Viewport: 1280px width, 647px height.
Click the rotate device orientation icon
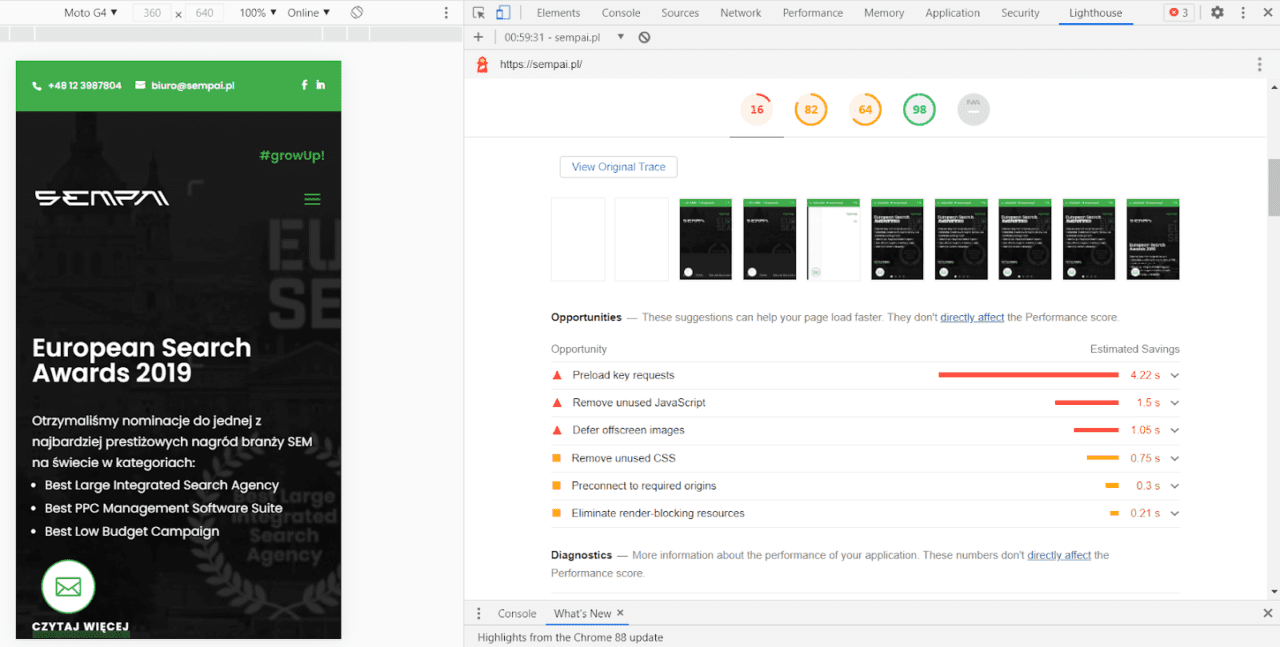pos(357,13)
